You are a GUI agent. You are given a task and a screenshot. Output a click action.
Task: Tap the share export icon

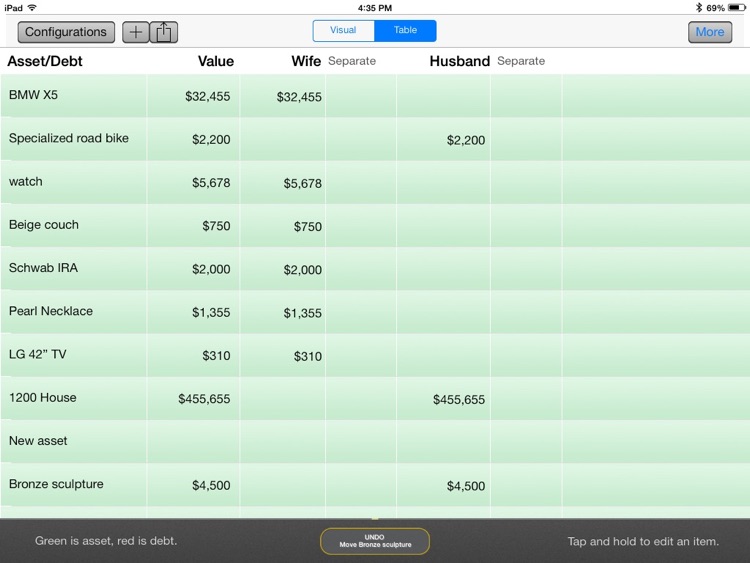(164, 32)
